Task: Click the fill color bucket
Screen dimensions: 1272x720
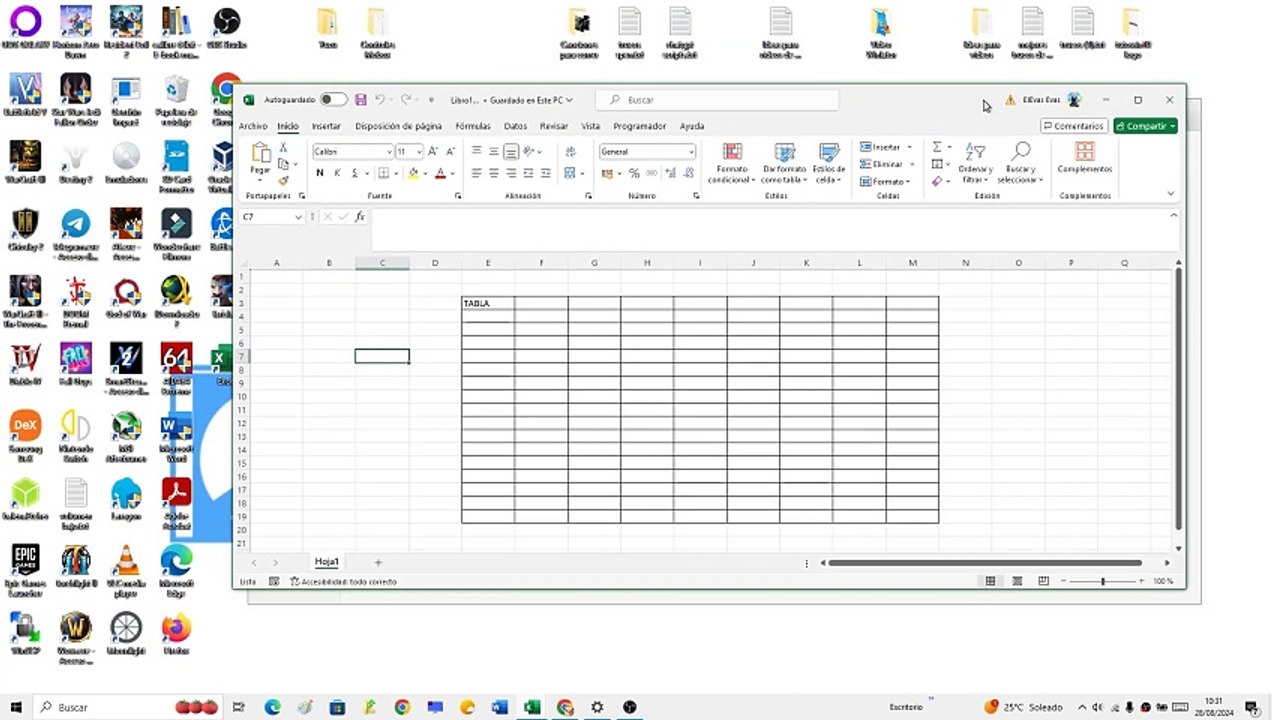Action: tap(413, 173)
